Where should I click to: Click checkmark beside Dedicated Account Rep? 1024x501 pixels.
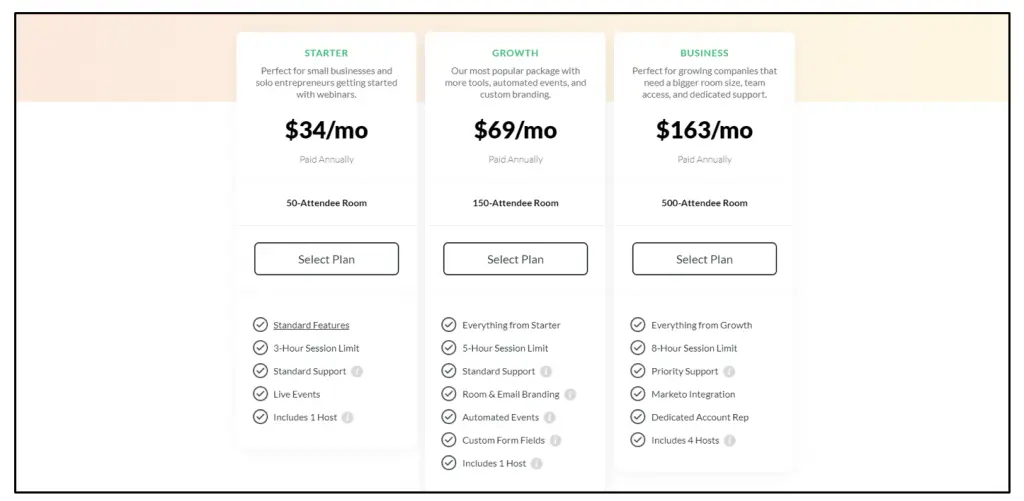click(638, 417)
